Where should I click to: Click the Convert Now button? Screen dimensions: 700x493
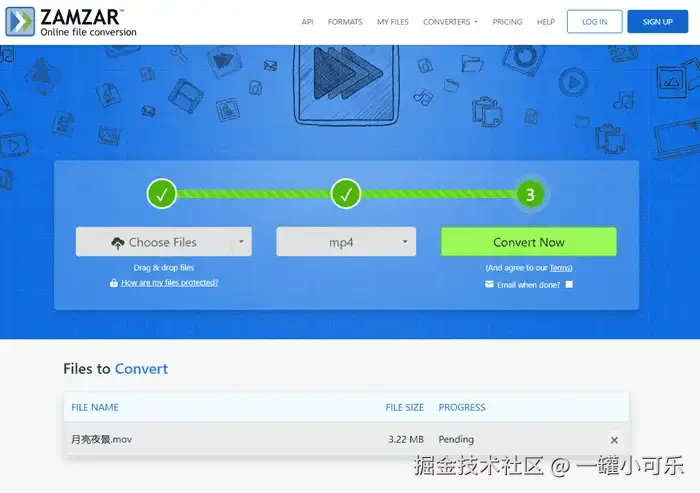[529, 242]
